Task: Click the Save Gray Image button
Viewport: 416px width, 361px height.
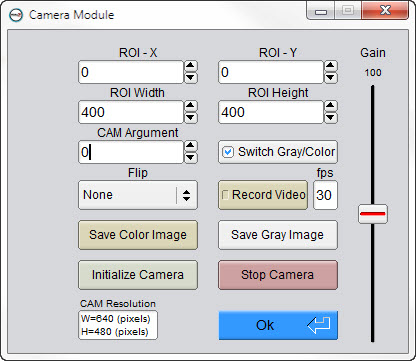Action: (x=278, y=235)
